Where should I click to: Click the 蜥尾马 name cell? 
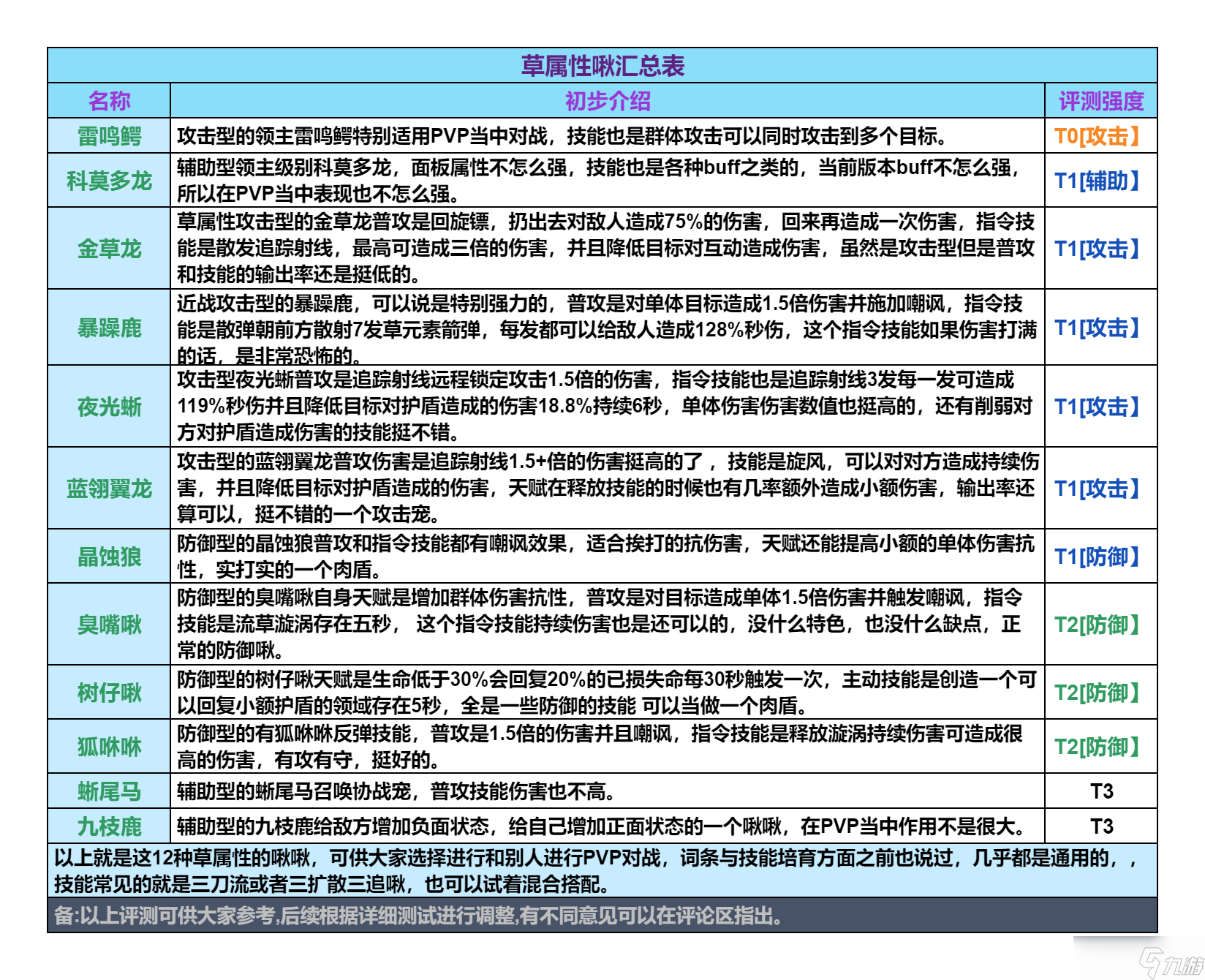(109, 791)
